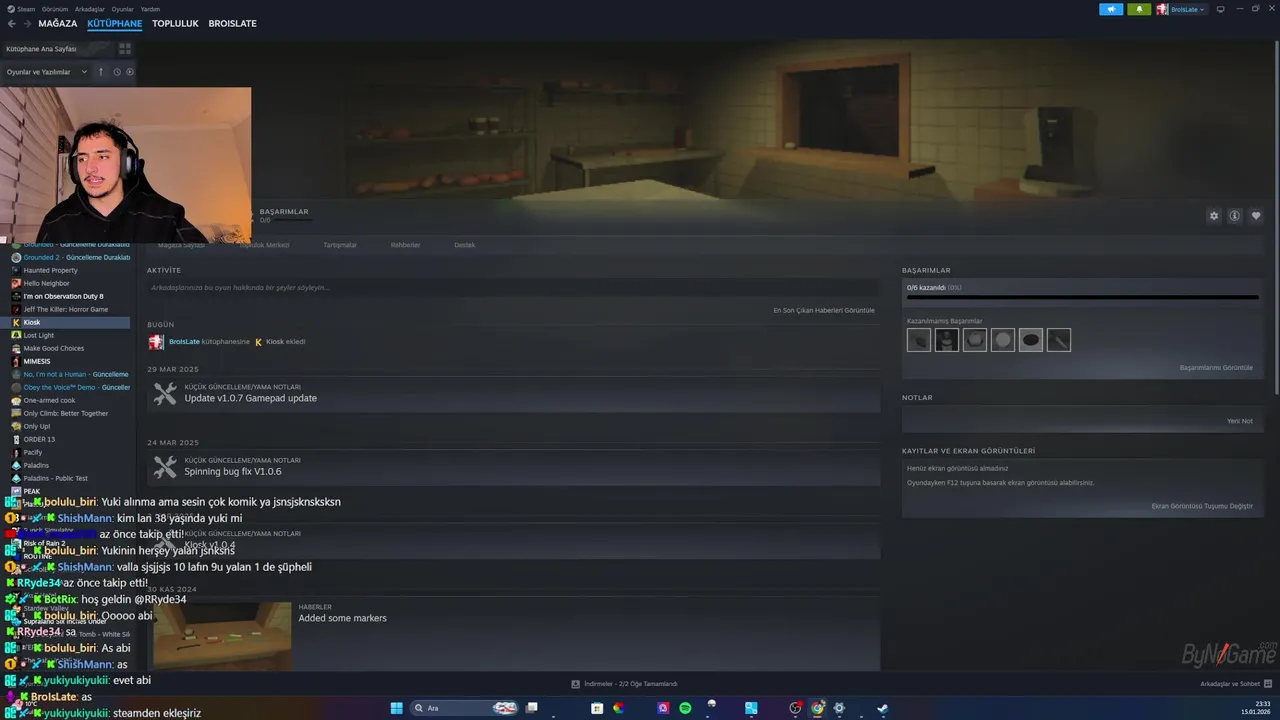Switch library to grid view icon

tap(125, 48)
